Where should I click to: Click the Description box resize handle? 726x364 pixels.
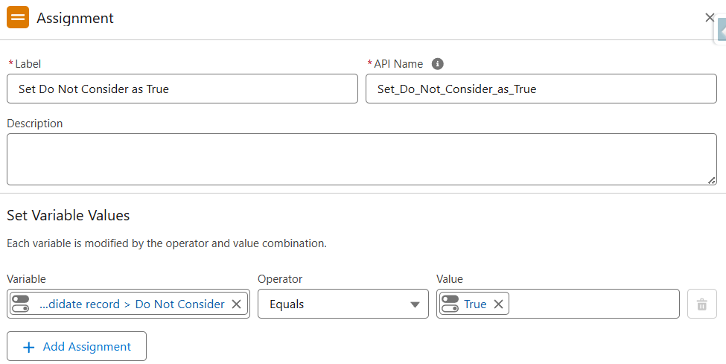click(712, 181)
